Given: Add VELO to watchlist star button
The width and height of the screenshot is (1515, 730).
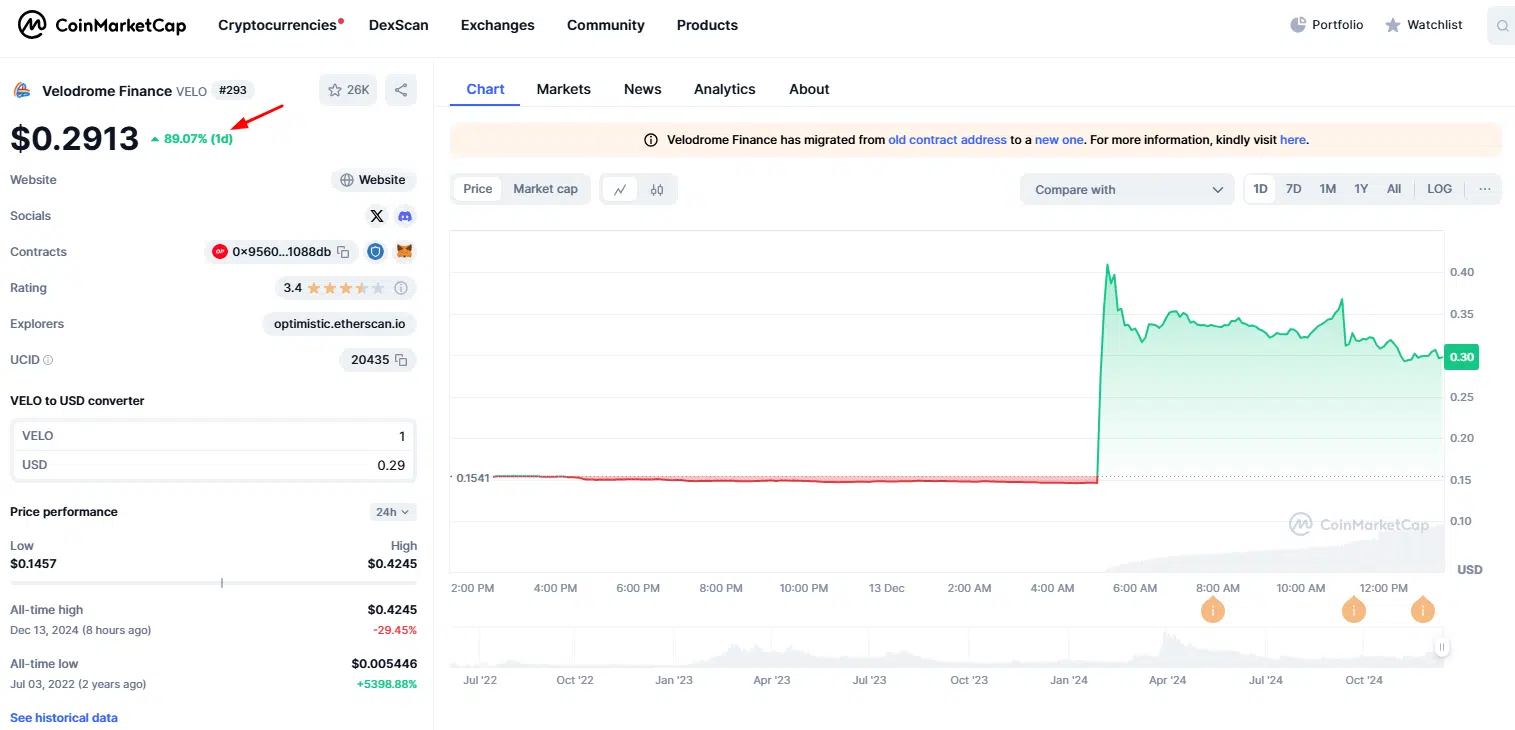Looking at the screenshot, I should tap(348, 90).
